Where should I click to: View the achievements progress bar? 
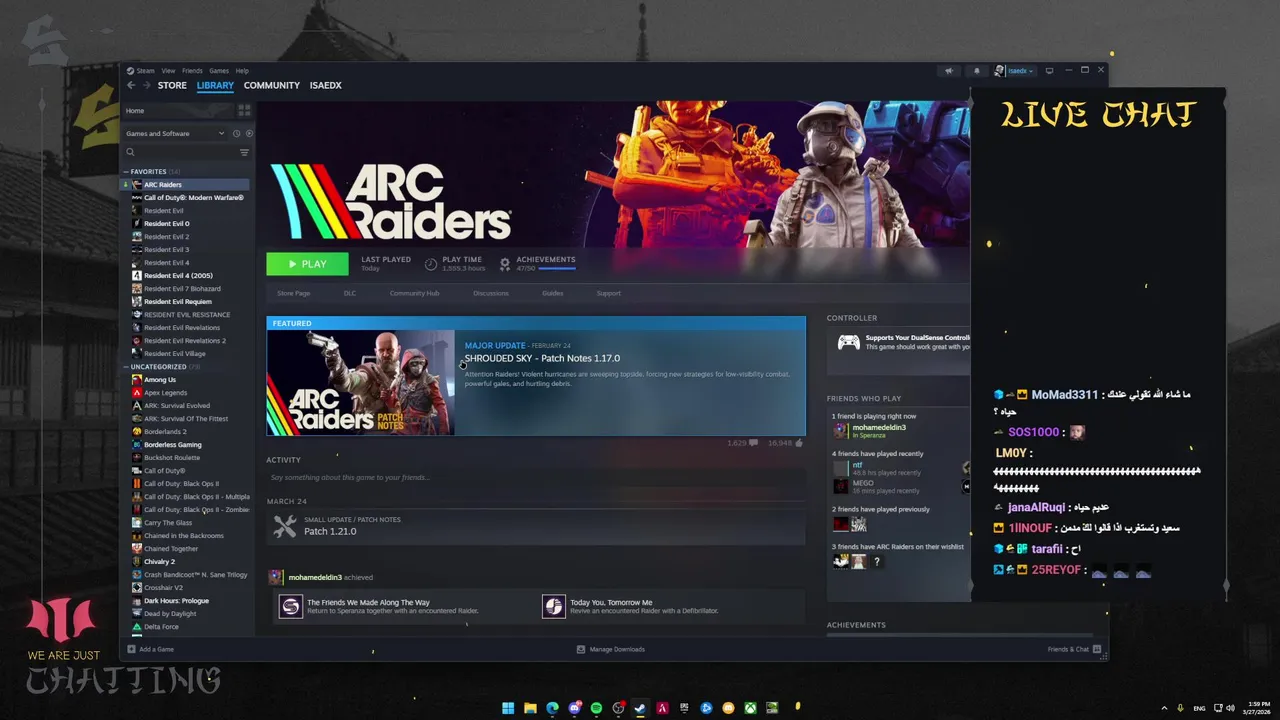[545, 268]
